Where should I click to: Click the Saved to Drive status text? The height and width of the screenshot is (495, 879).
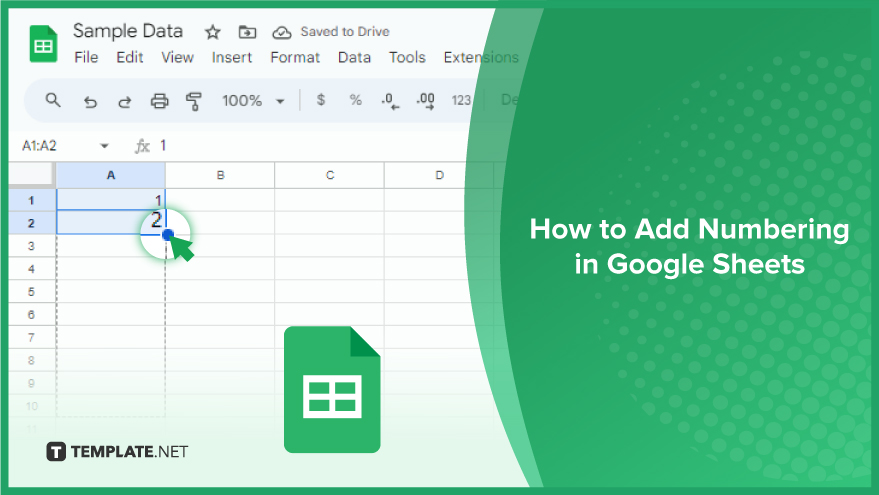345,32
